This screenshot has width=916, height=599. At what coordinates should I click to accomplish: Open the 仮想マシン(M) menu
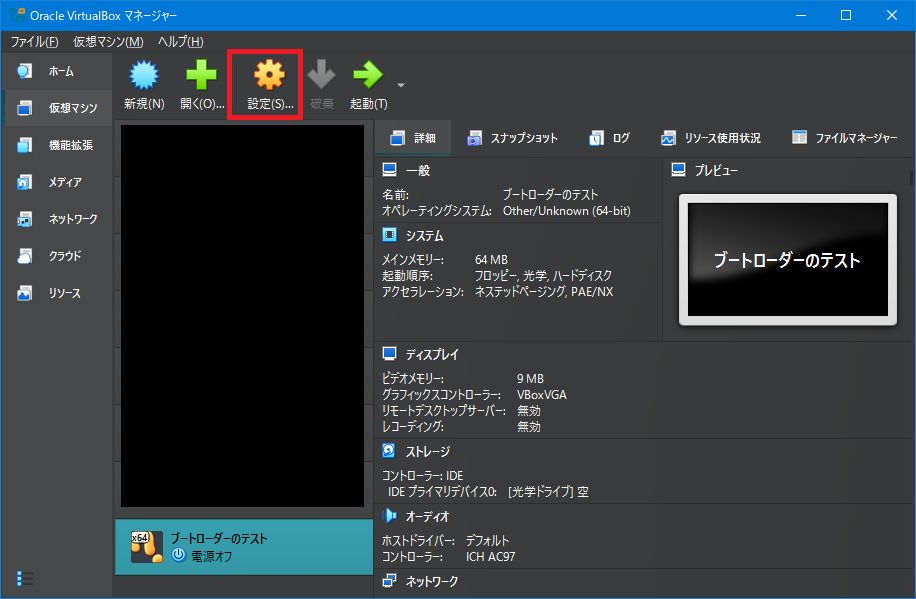coord(108,41)
